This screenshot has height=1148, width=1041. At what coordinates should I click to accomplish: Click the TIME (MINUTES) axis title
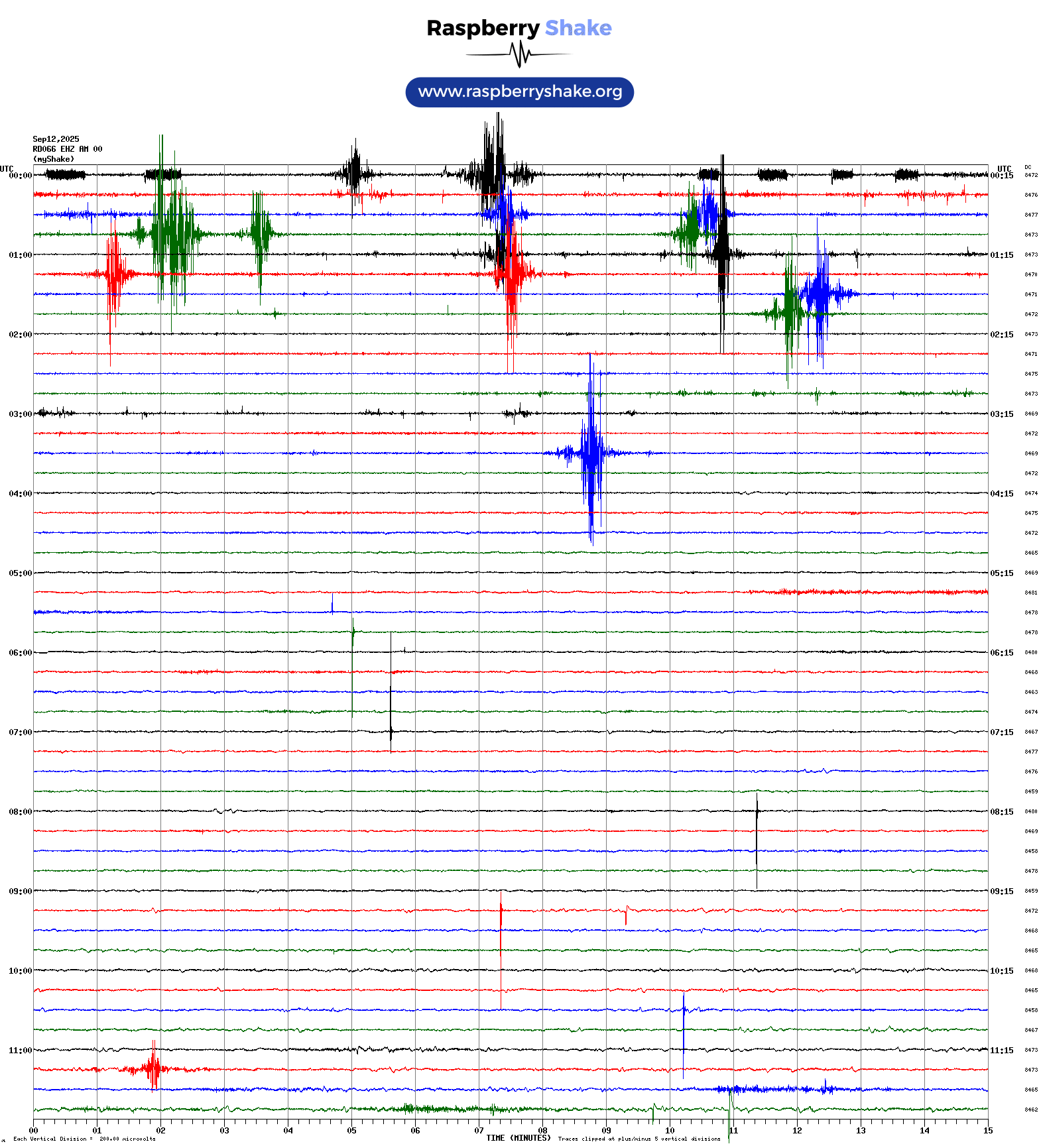(x=518, y=1138)
